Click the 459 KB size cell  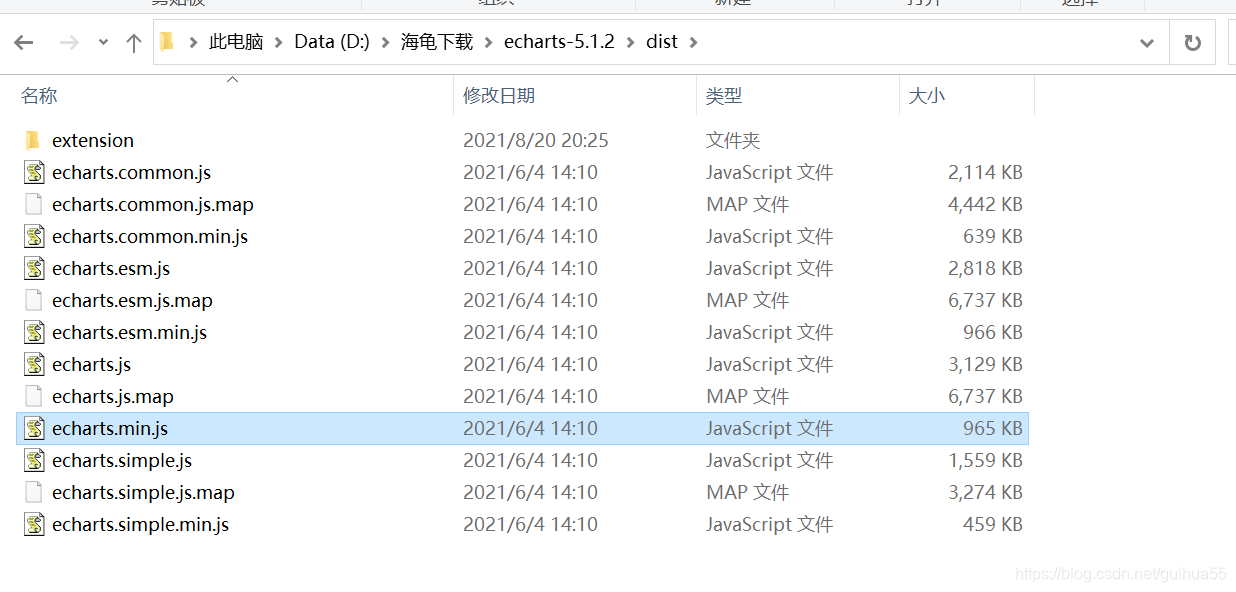[x=993, y=525]
